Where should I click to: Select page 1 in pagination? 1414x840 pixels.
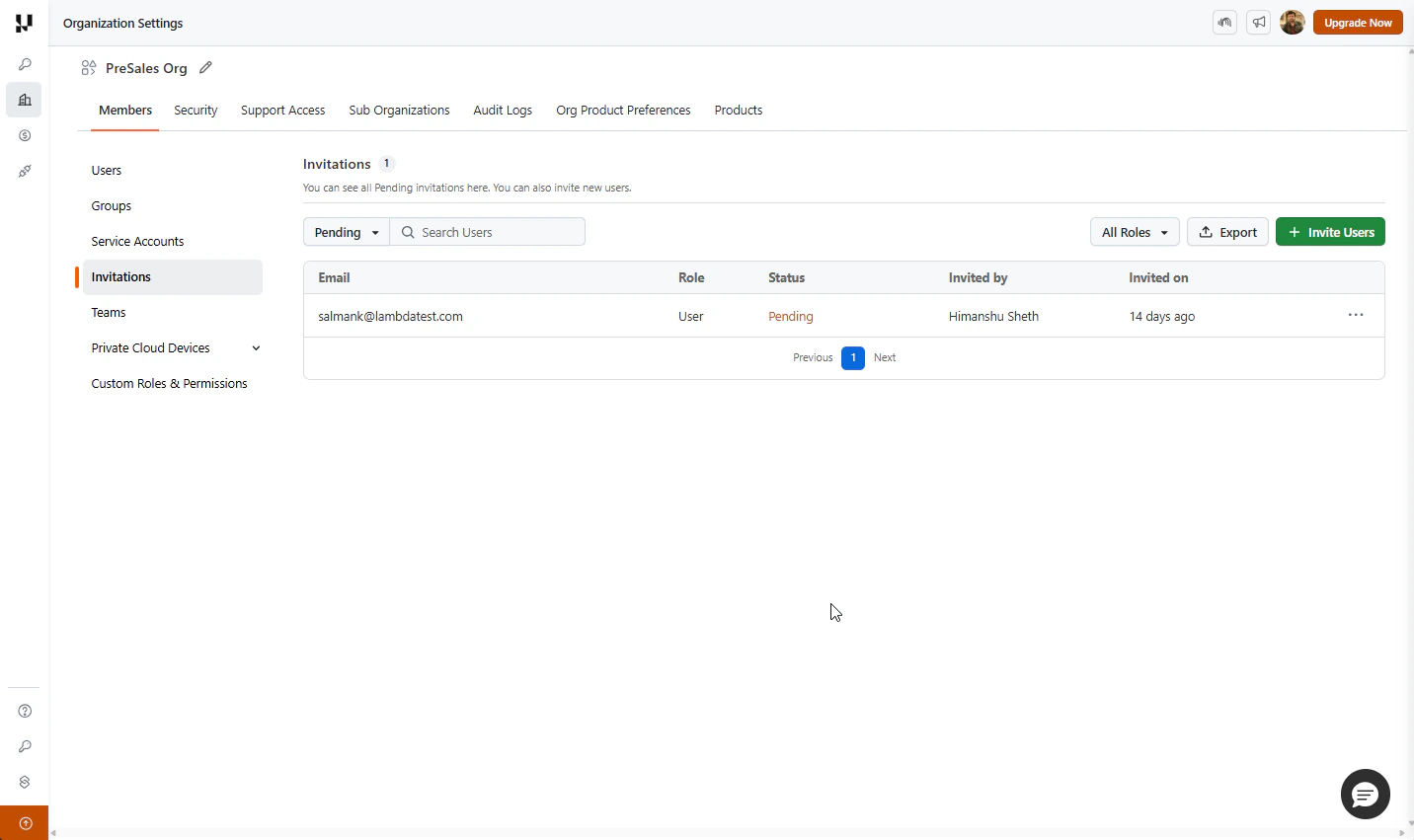(x=853, y=357)
